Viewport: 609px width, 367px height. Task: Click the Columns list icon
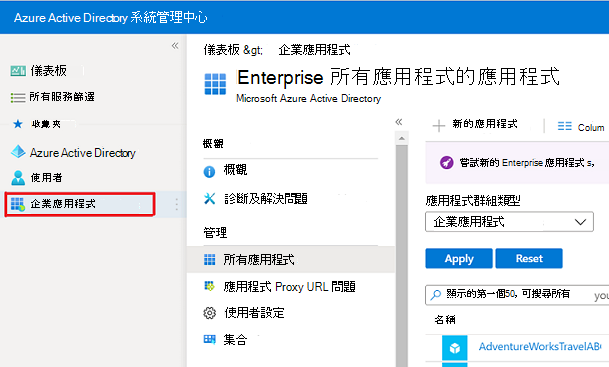coord(564,126)
